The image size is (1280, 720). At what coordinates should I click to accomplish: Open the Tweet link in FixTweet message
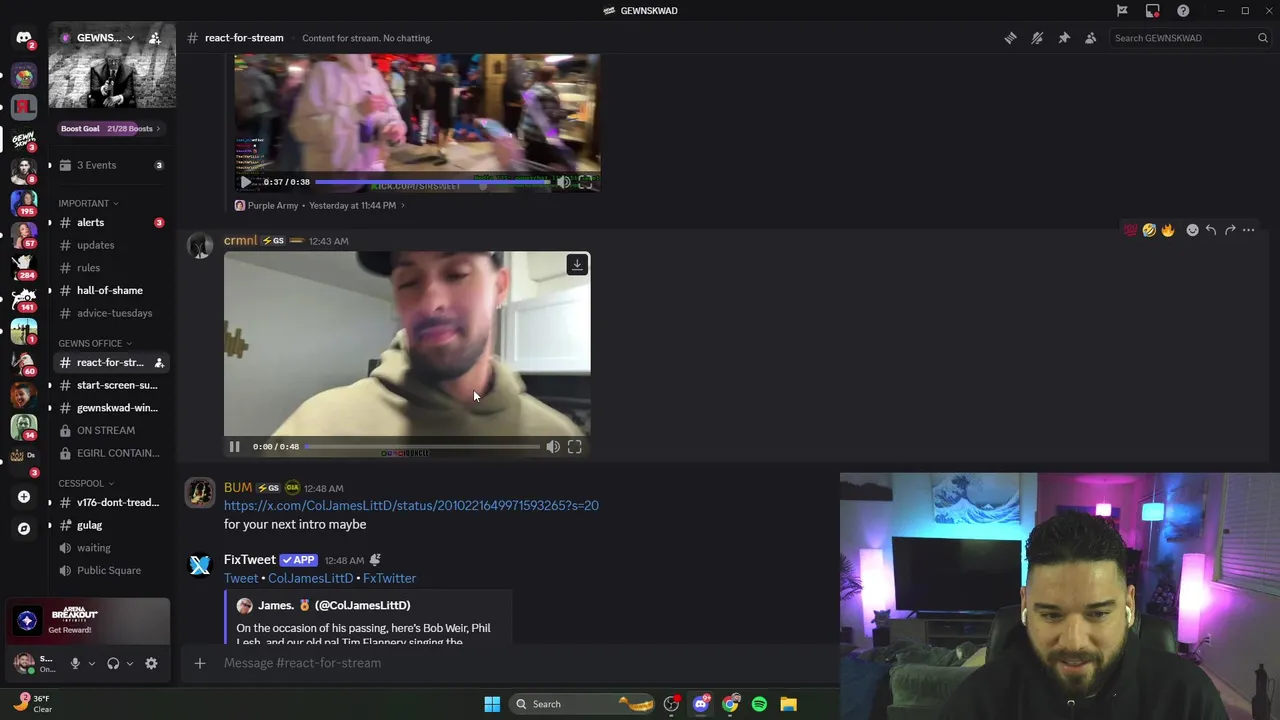tap(241, 578)
